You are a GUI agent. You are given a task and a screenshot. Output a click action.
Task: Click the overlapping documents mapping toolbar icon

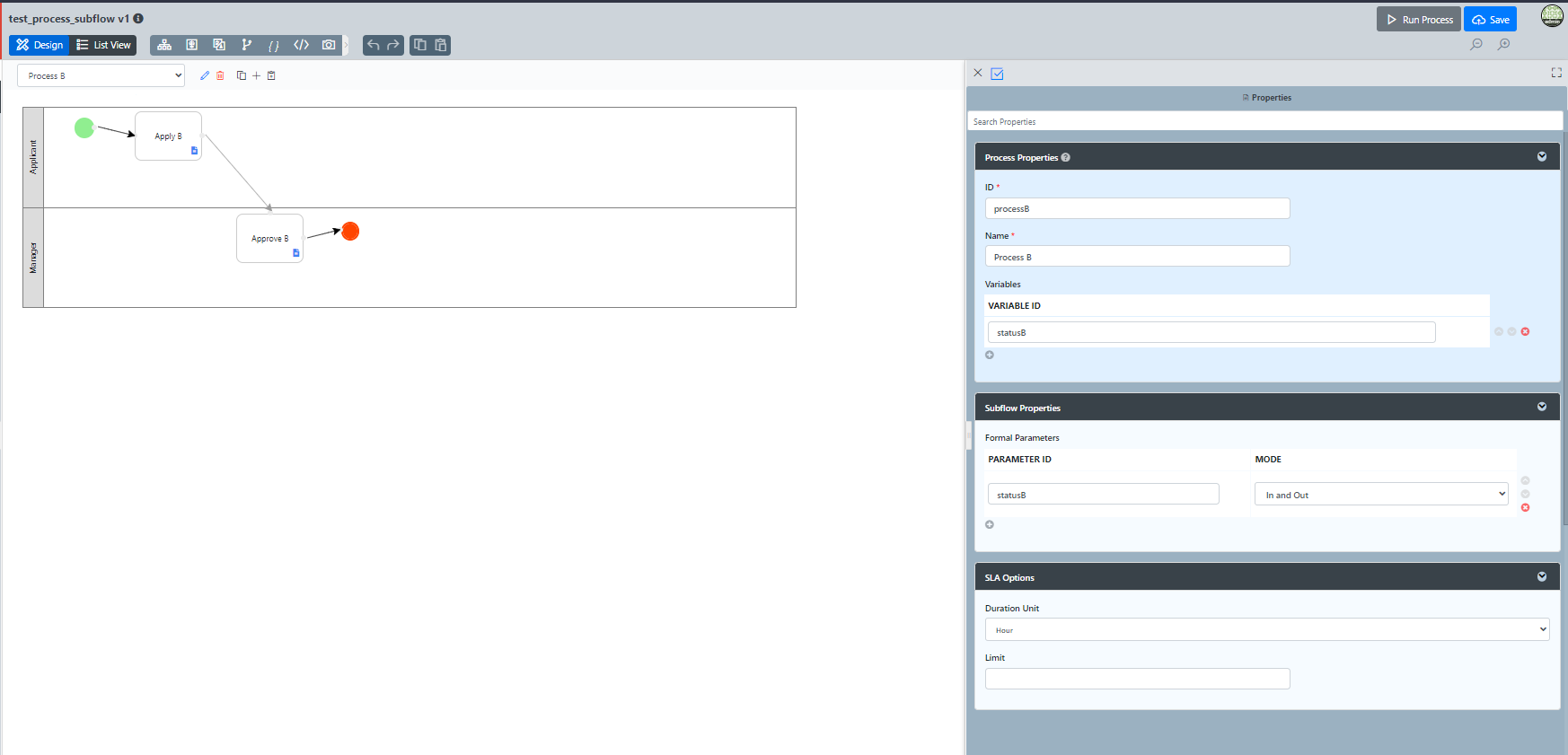pyautogui.click(x=219, y=45)
